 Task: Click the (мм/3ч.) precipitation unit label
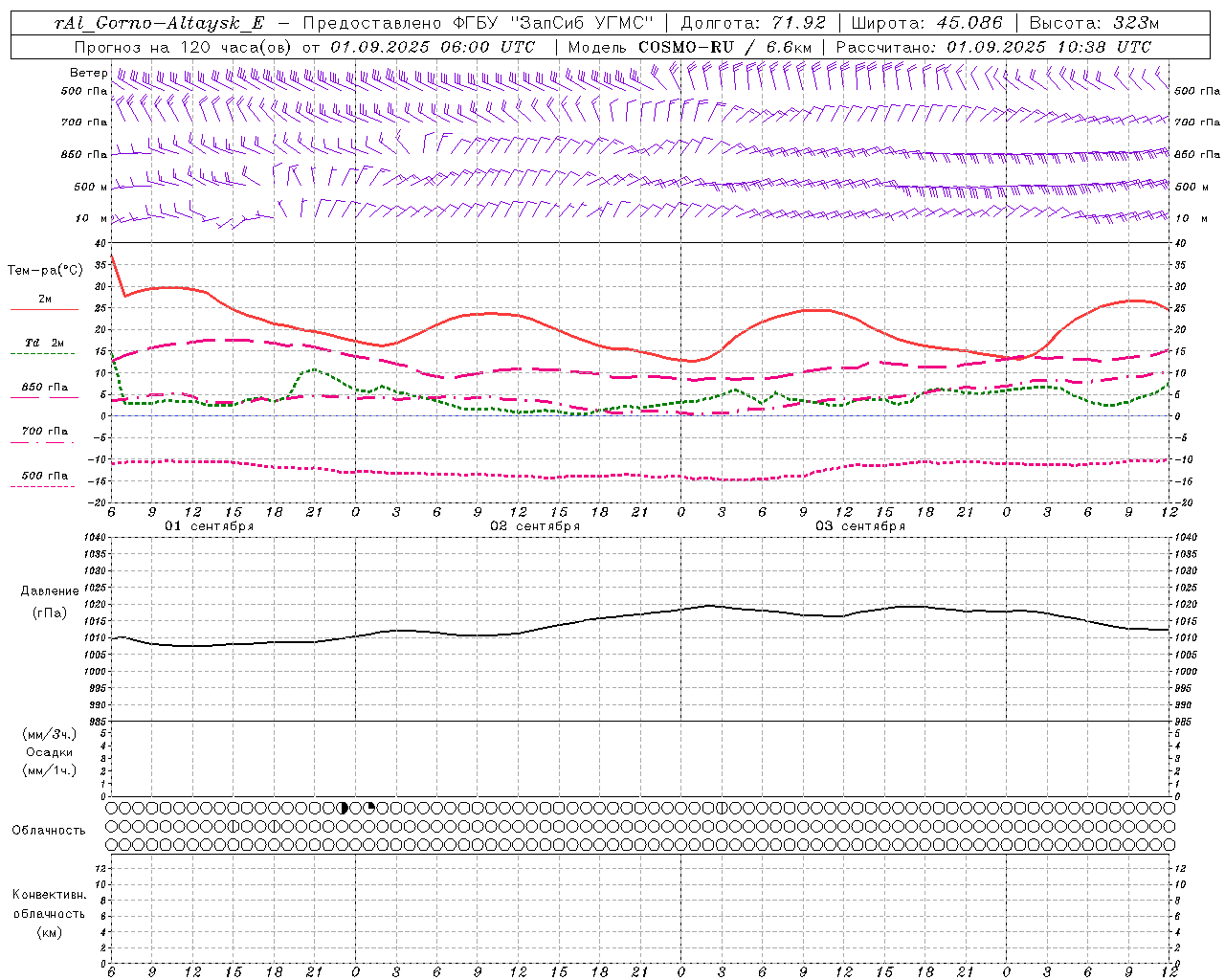(50, 735)
